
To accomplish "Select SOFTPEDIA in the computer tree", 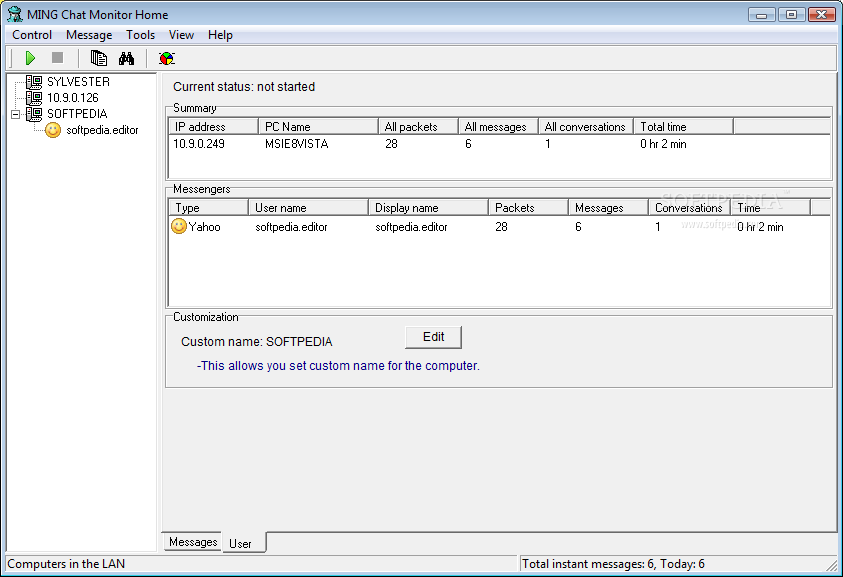I will [77, 114].
